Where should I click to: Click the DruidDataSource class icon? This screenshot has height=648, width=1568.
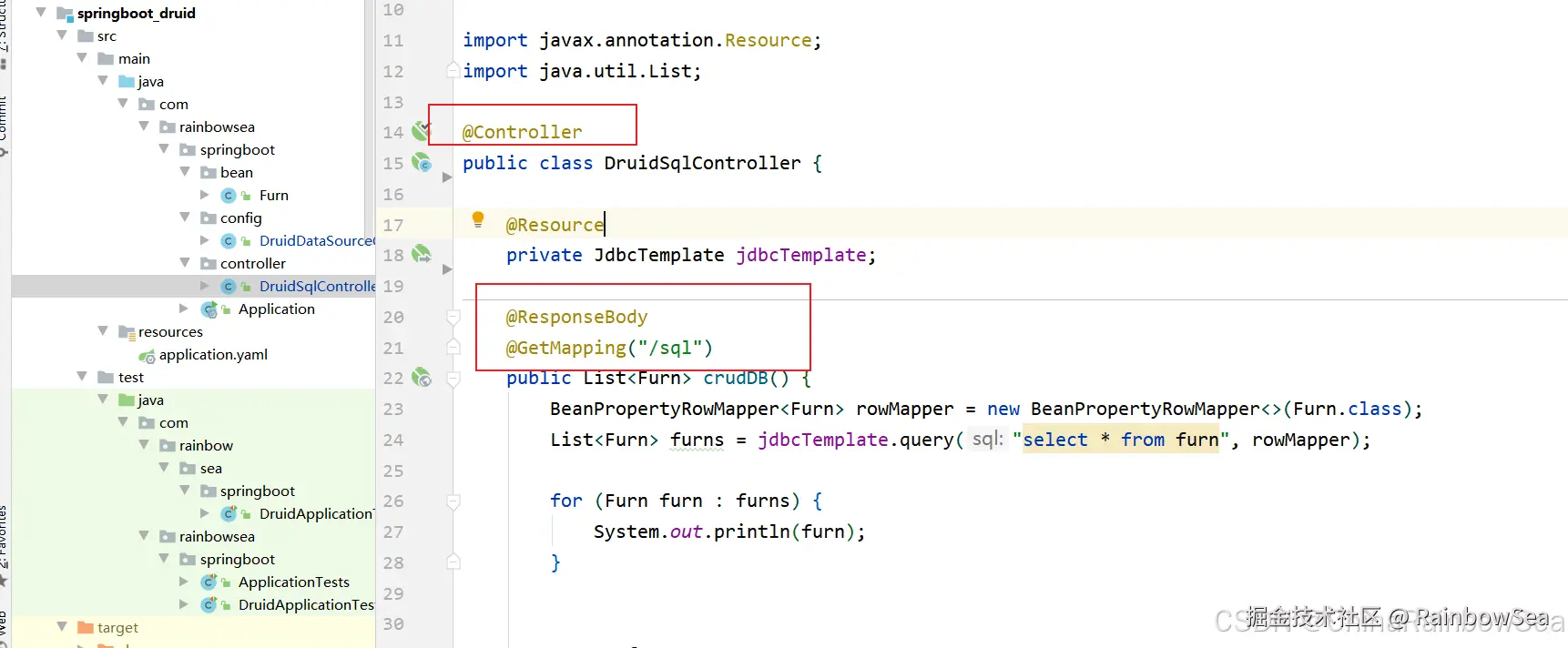(x=229, y=240)
